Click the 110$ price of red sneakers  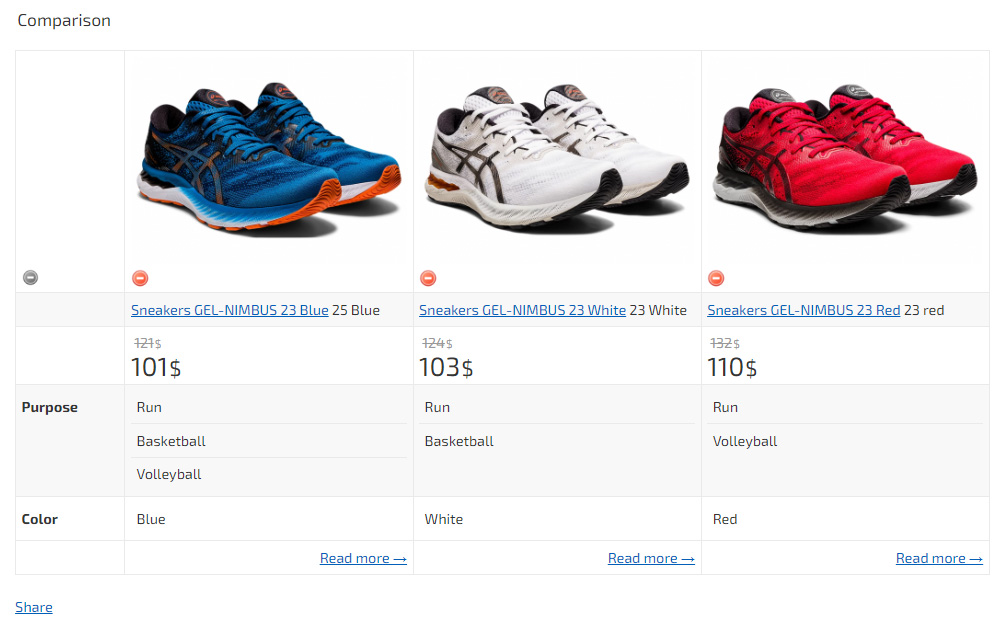coord(733,367)
